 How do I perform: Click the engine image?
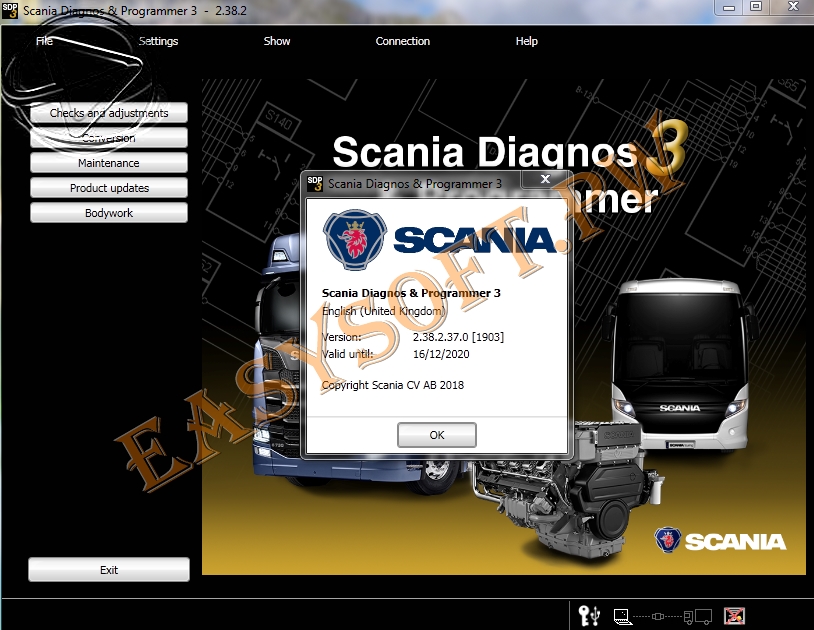(x=566, y=488)
